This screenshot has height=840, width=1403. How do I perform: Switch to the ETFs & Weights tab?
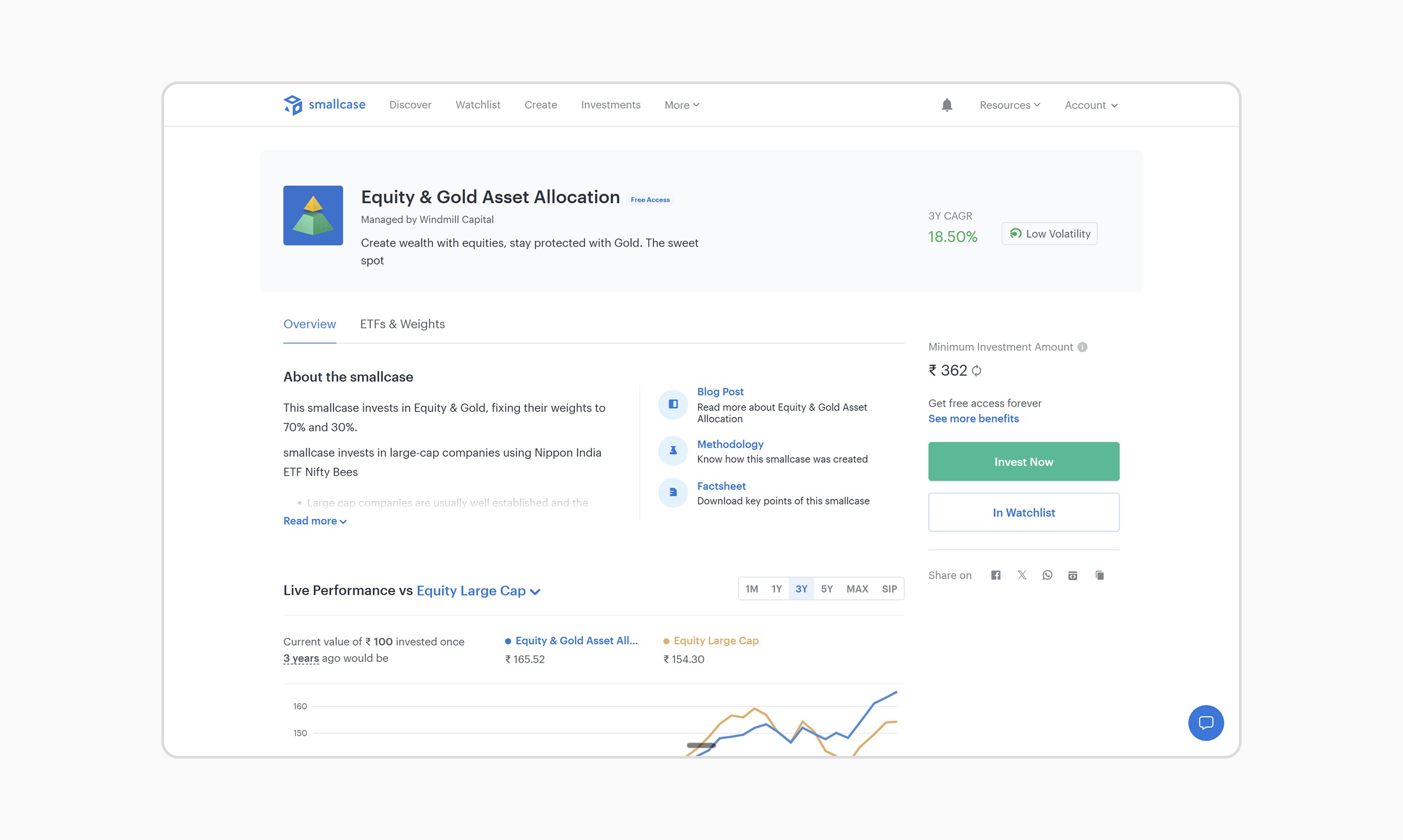[403, 324]
